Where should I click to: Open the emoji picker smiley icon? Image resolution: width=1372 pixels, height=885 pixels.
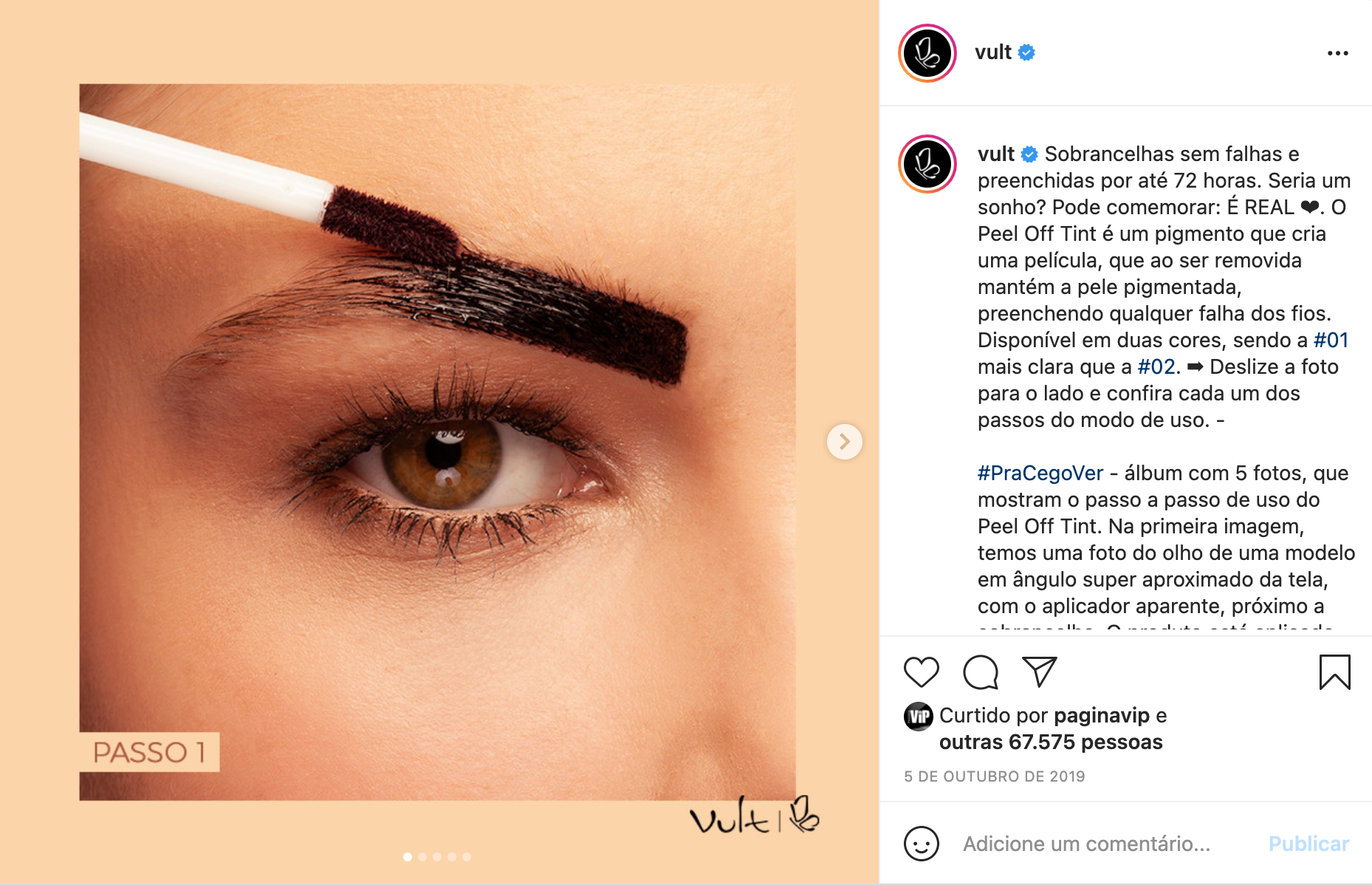point(922,844)
